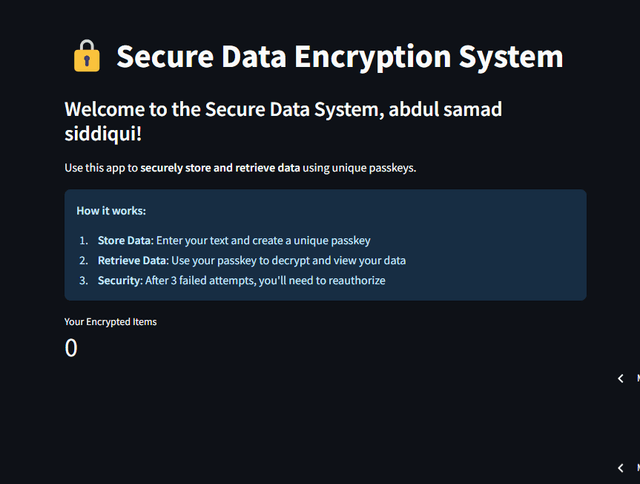Click the upper left-pointing chevron at right edge
The image size is (640, 484).
point(620,379)
